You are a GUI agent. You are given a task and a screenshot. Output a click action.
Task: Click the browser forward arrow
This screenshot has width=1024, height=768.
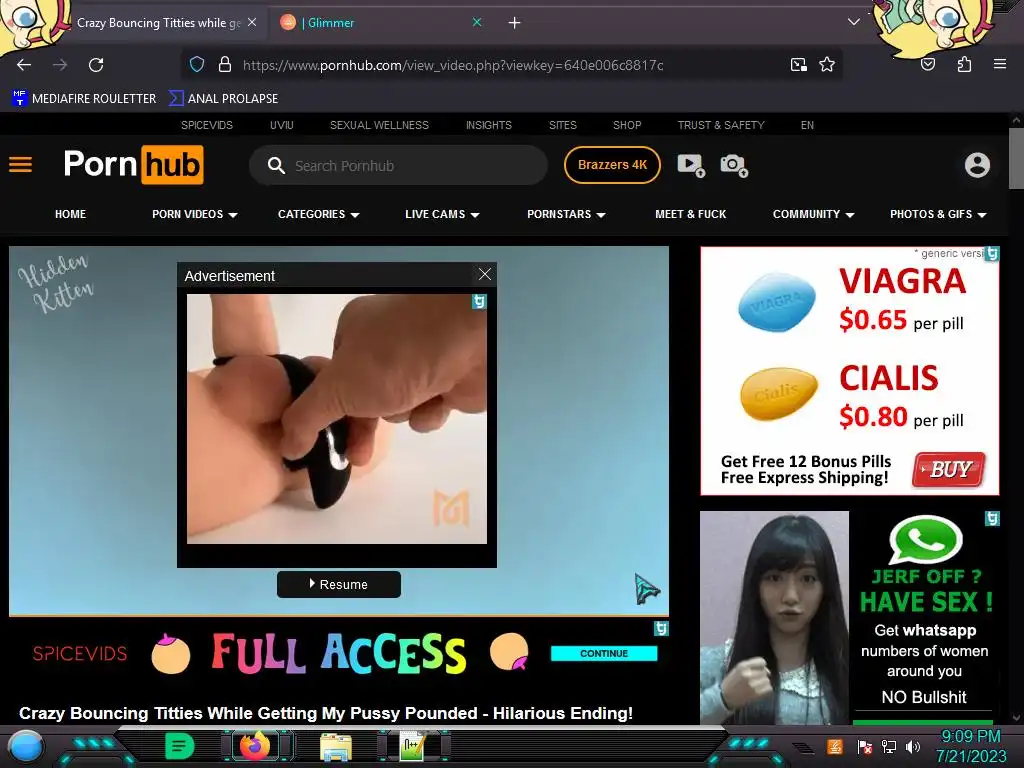point(60,65)
